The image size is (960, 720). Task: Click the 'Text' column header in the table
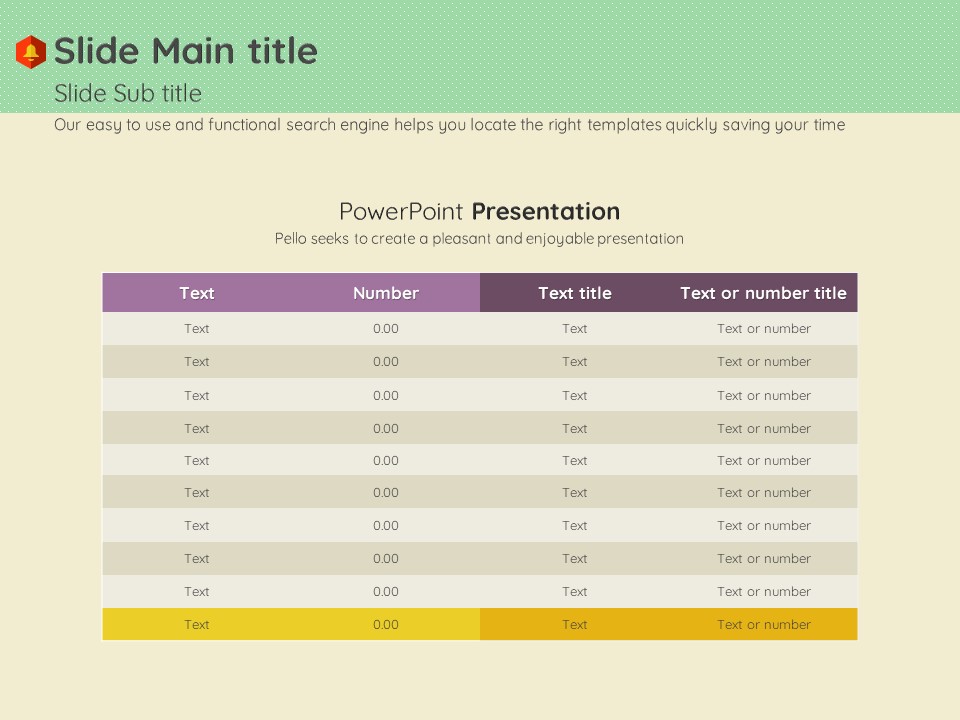[x=197, y=293]
